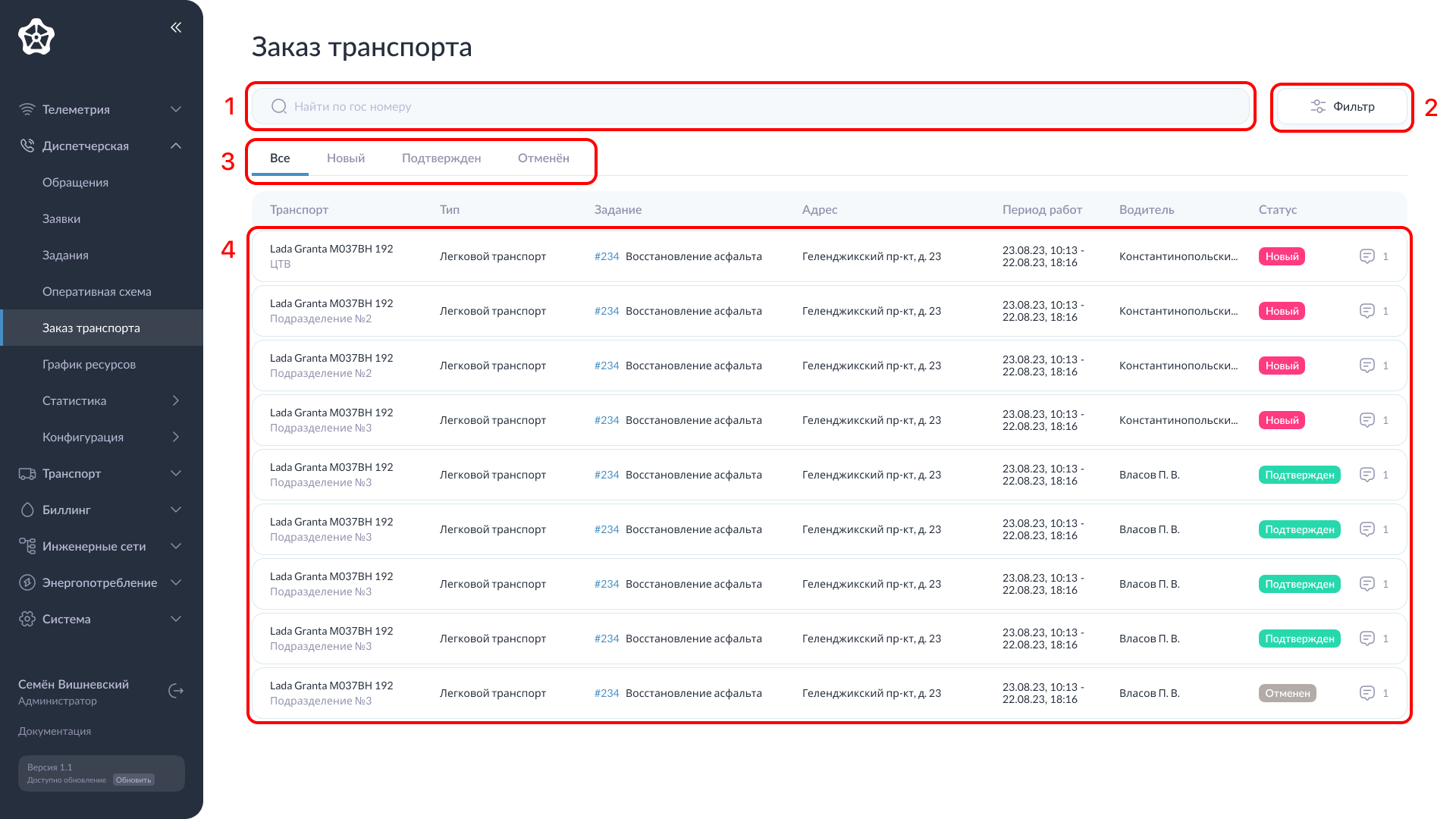1456x819 pixels.
Task: Open the Инженерные сети network icon
Action: coord(27,546)
